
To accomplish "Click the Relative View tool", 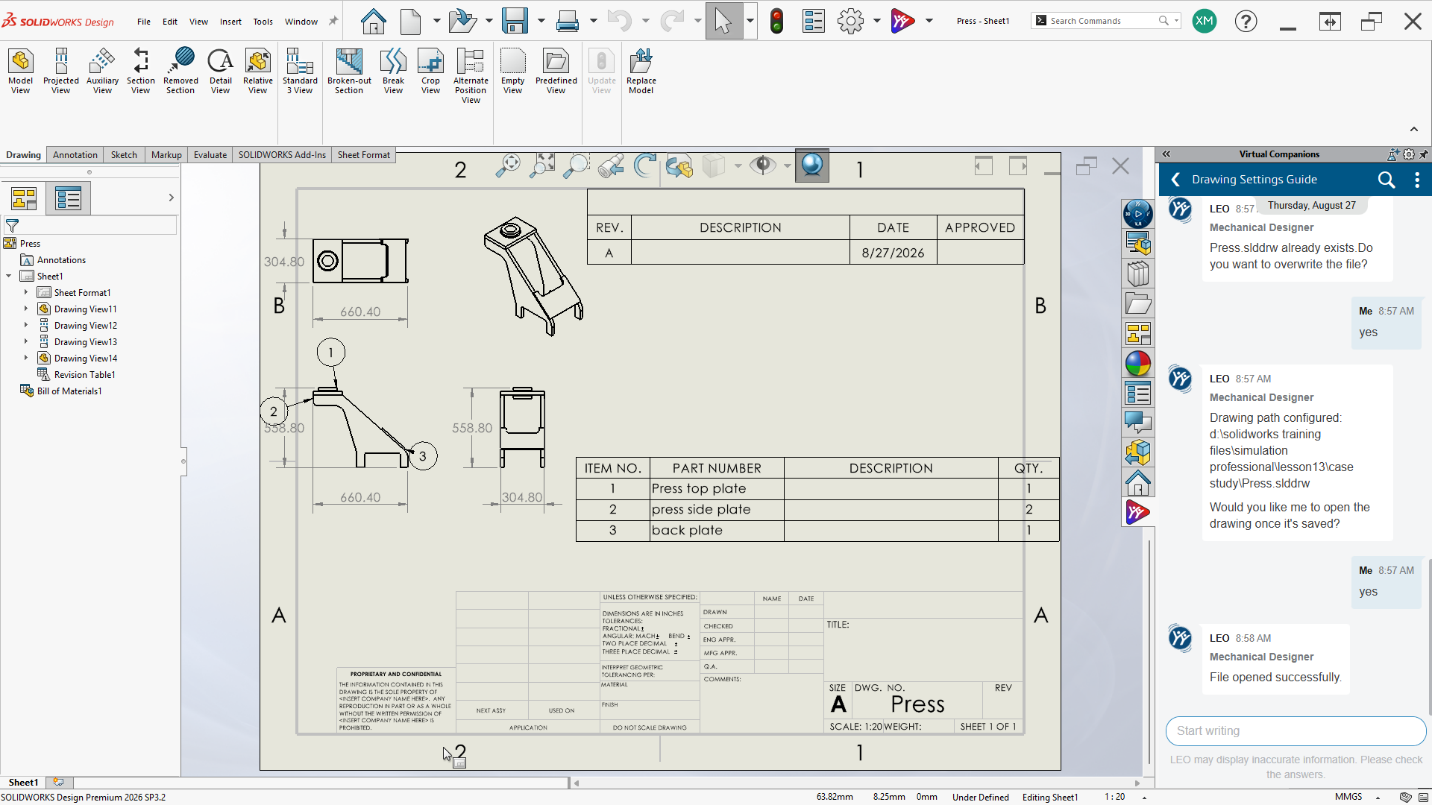I will pos(258,71).
